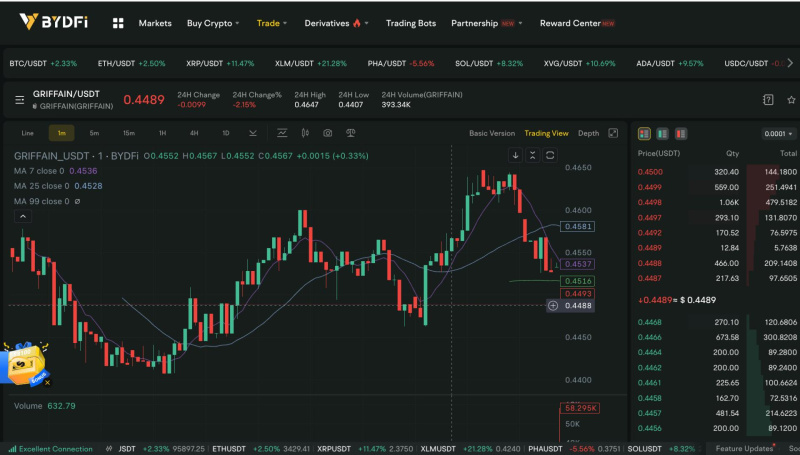Expand the Buy Crypto dropdown menu
This screenshot has height=455, width=800.
pyautogui.click(x=213, y=22)
